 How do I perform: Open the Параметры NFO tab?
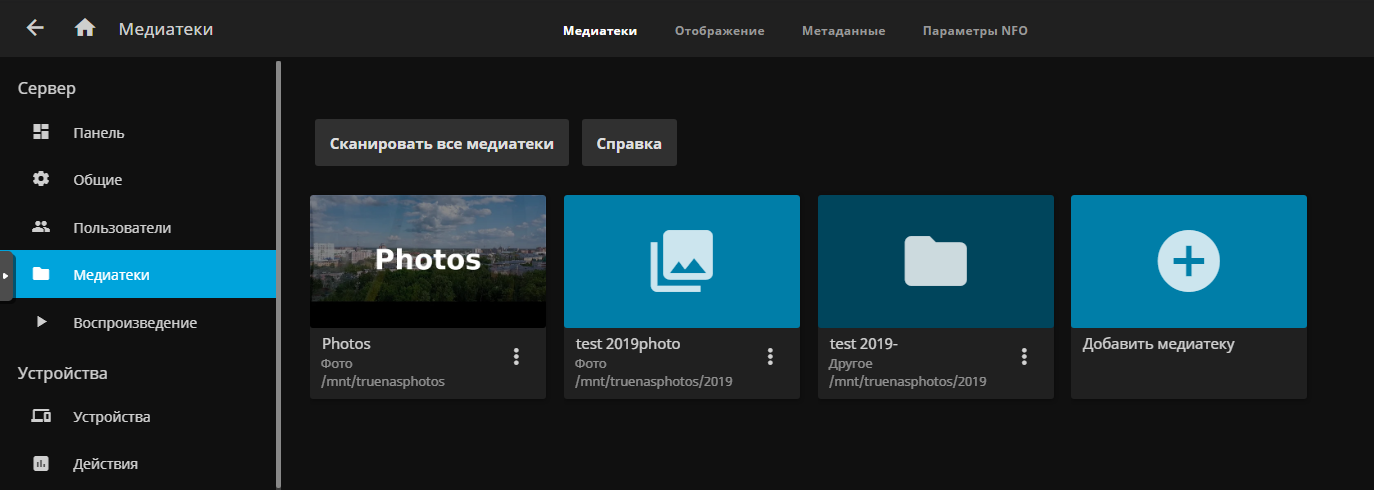point(974,31)
